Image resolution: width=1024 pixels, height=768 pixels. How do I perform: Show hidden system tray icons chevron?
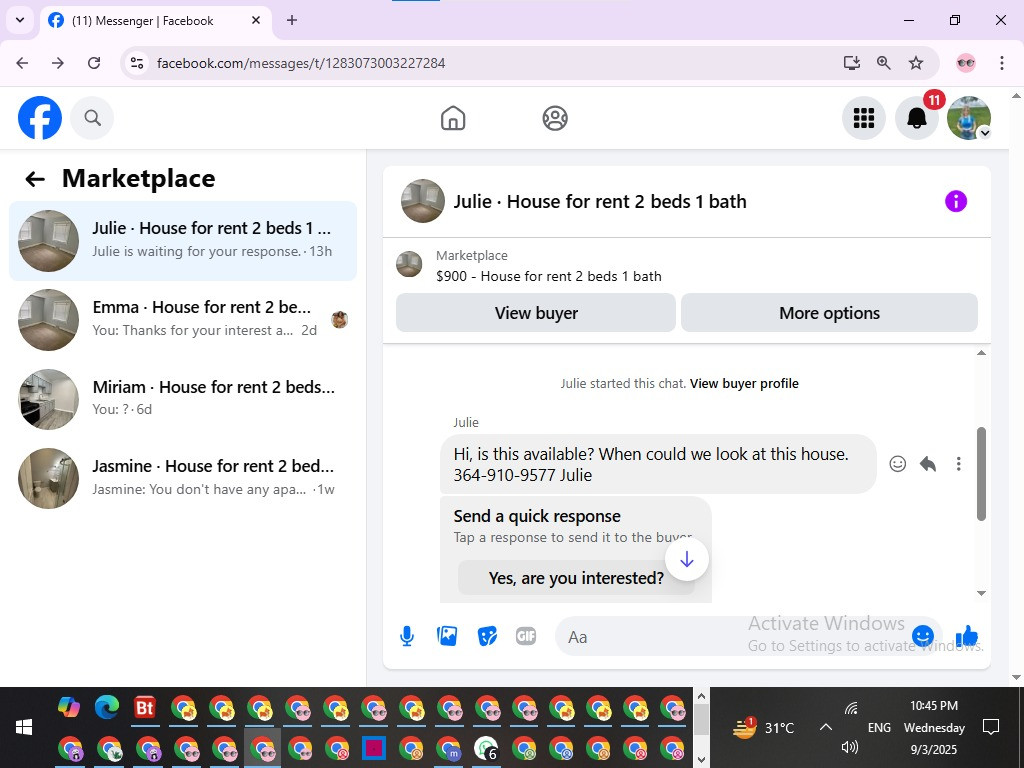click(825, 727)
